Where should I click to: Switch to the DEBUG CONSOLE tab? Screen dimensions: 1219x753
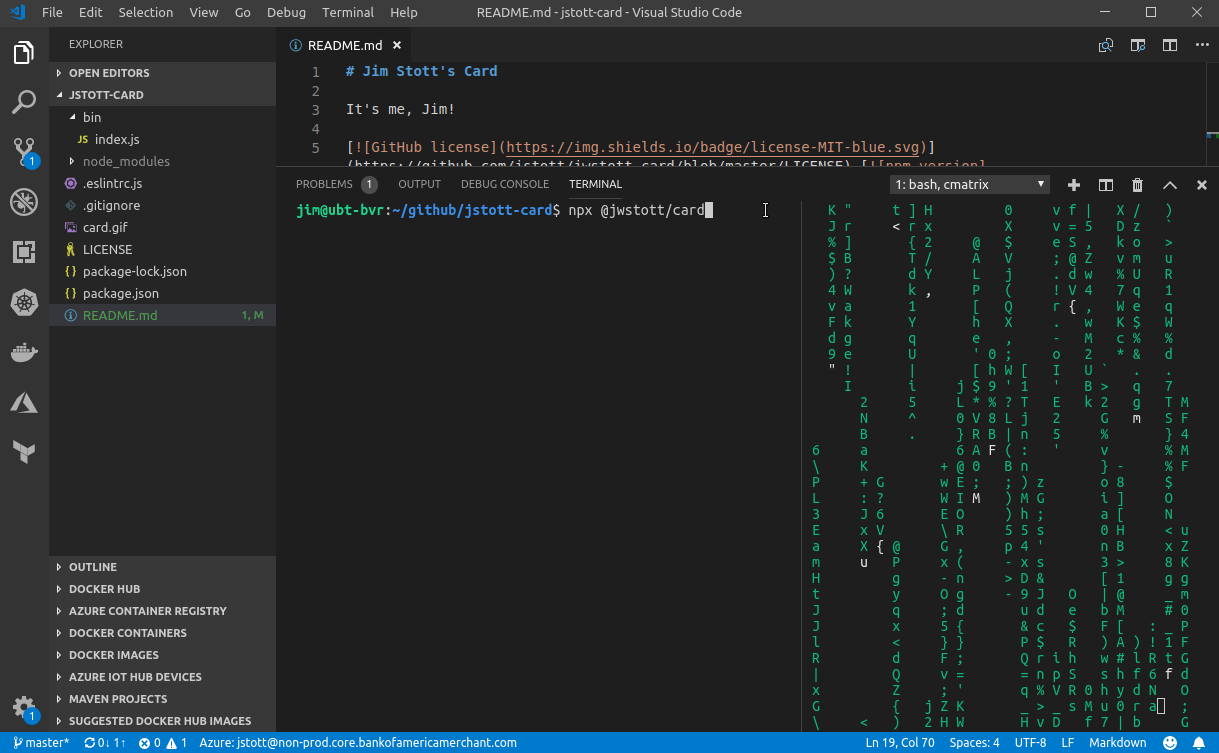(505, 184)
